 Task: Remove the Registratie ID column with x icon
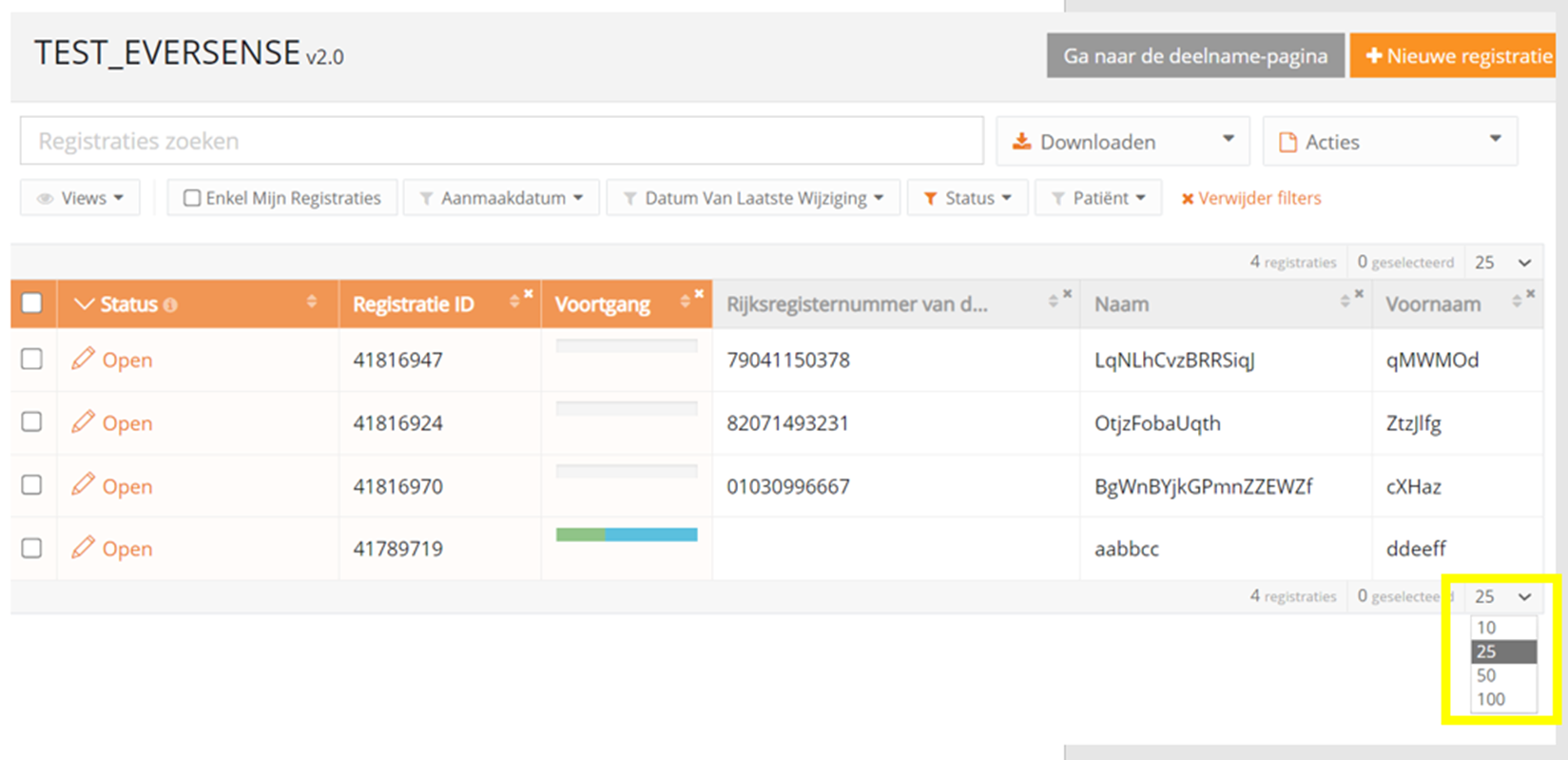point(529,294)
